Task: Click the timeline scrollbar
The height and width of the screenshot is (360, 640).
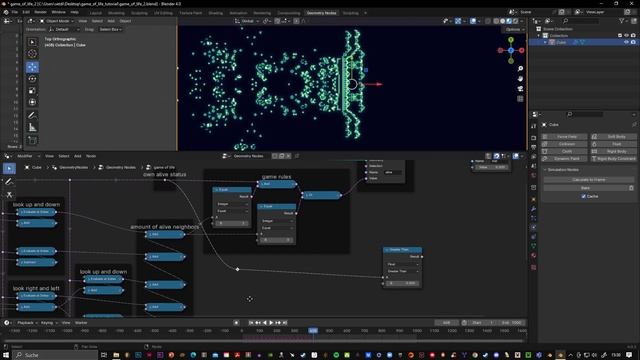Action: (x=263, y=341)
